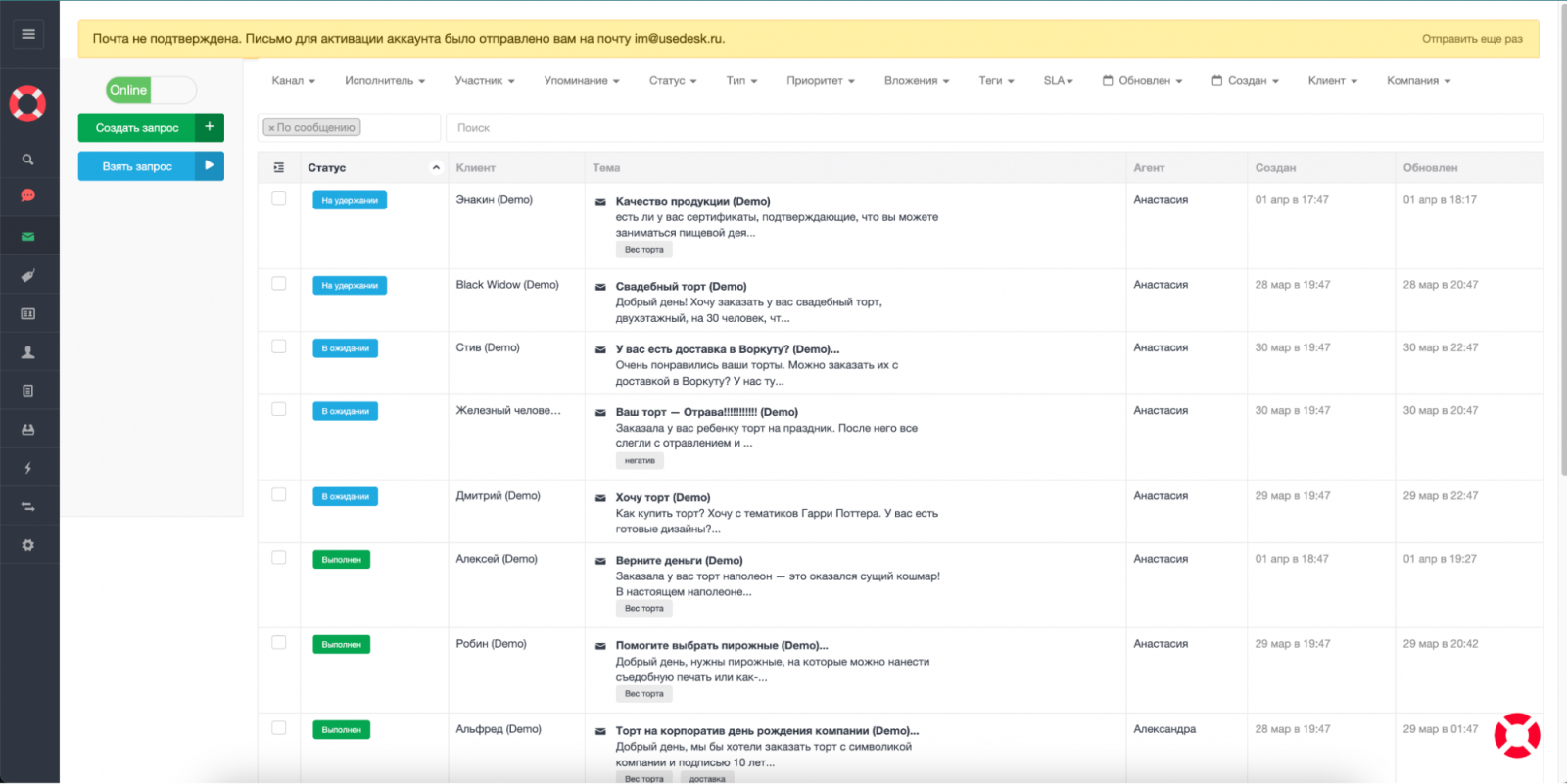Select checkbox for Black Widow (Demo) row
The height and width of the screenshot is (784, 1567).
(279, 284)
